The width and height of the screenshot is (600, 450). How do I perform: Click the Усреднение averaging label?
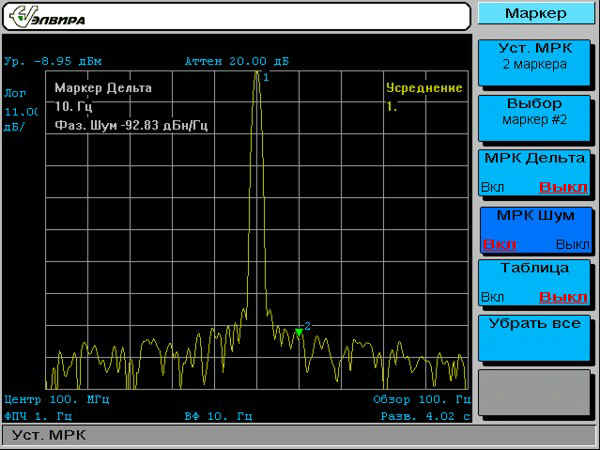point(424,88)
